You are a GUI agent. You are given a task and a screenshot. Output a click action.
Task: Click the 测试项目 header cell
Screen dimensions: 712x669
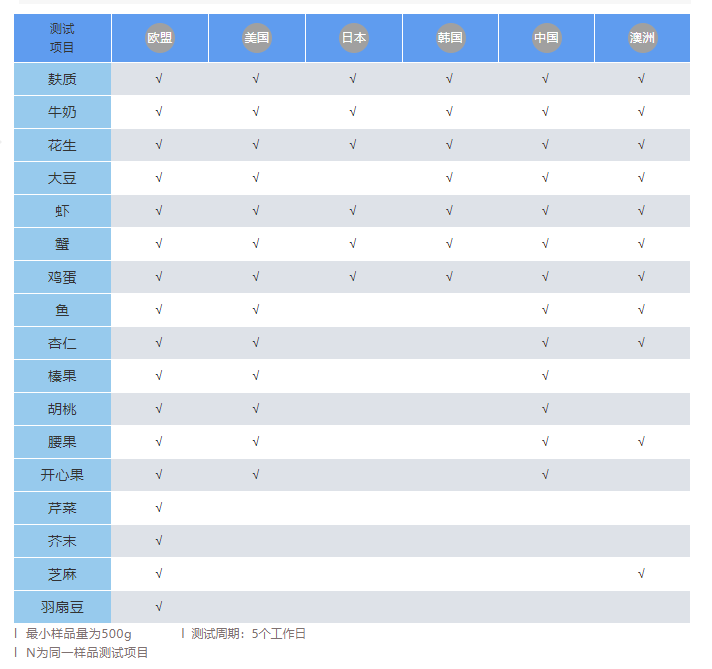(62, 38)
